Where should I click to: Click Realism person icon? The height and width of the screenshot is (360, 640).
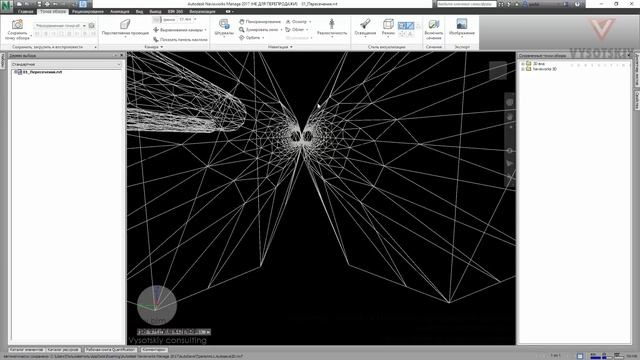(x=332, y=24)
